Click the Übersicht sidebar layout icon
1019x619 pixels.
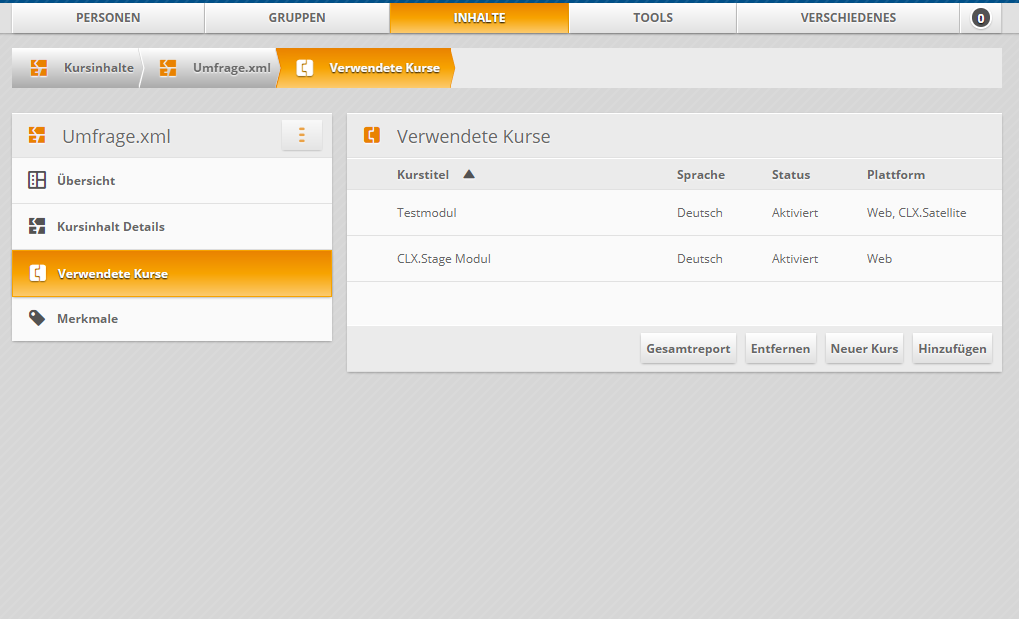pyautogui.click(x=37, y=181)
